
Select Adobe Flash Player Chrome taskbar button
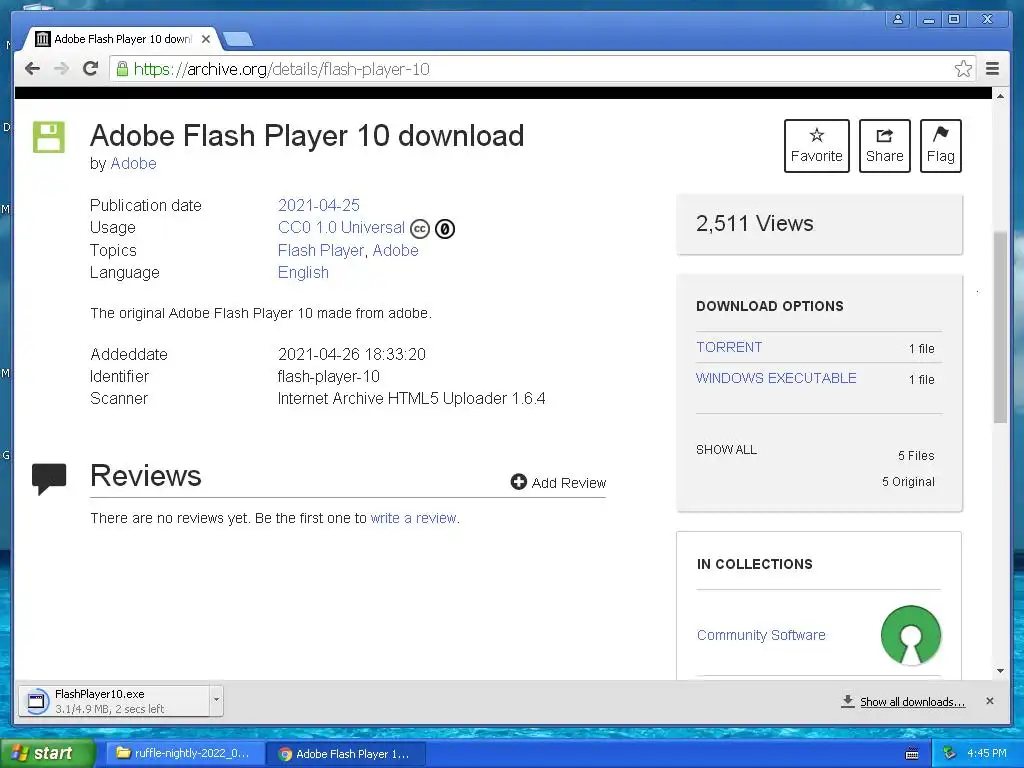point(346,754)
